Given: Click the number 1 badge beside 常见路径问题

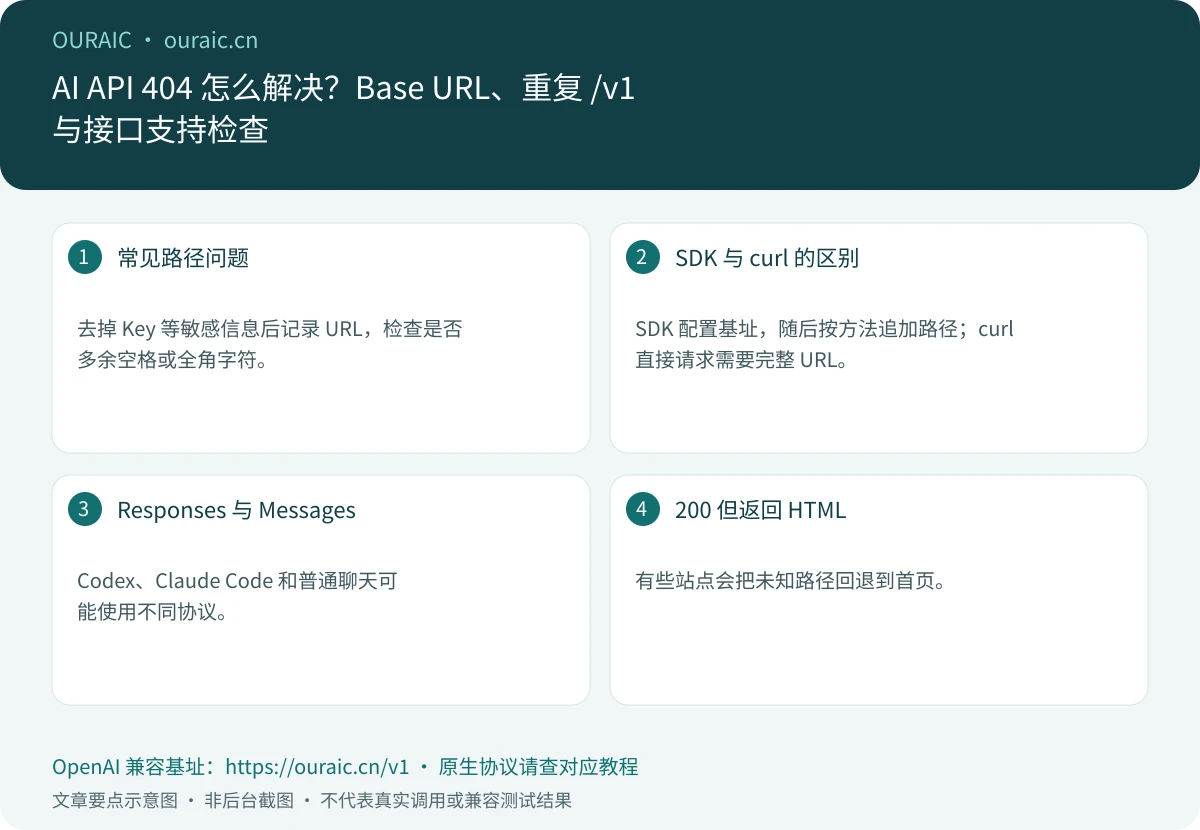Looking at the screenshot, I should click(84, 257).
